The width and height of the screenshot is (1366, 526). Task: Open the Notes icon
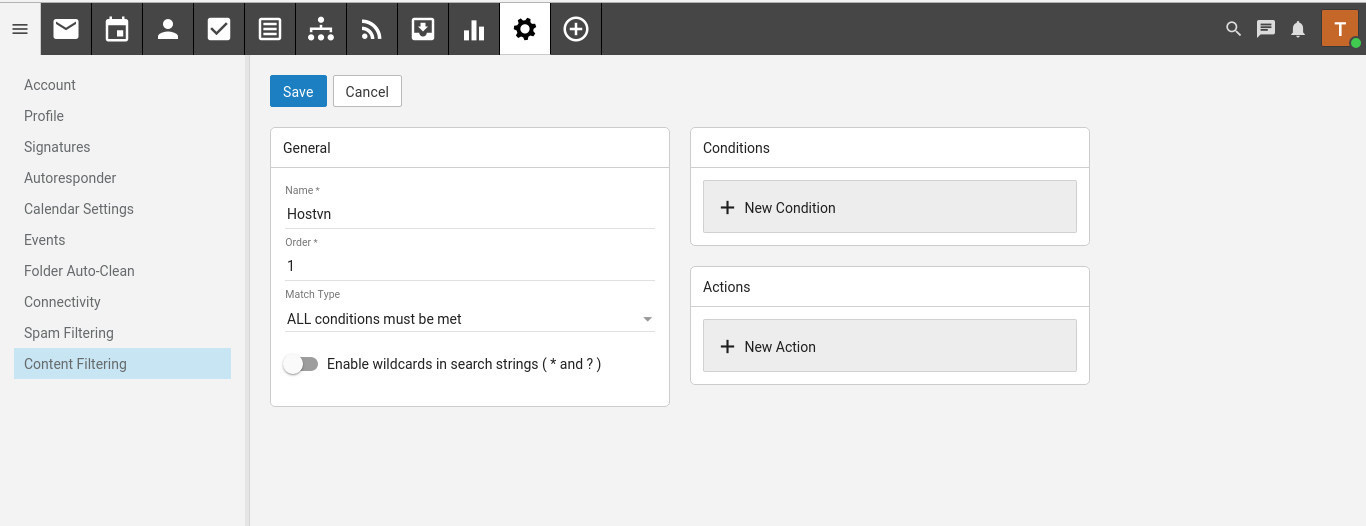(x=270, y=29)
